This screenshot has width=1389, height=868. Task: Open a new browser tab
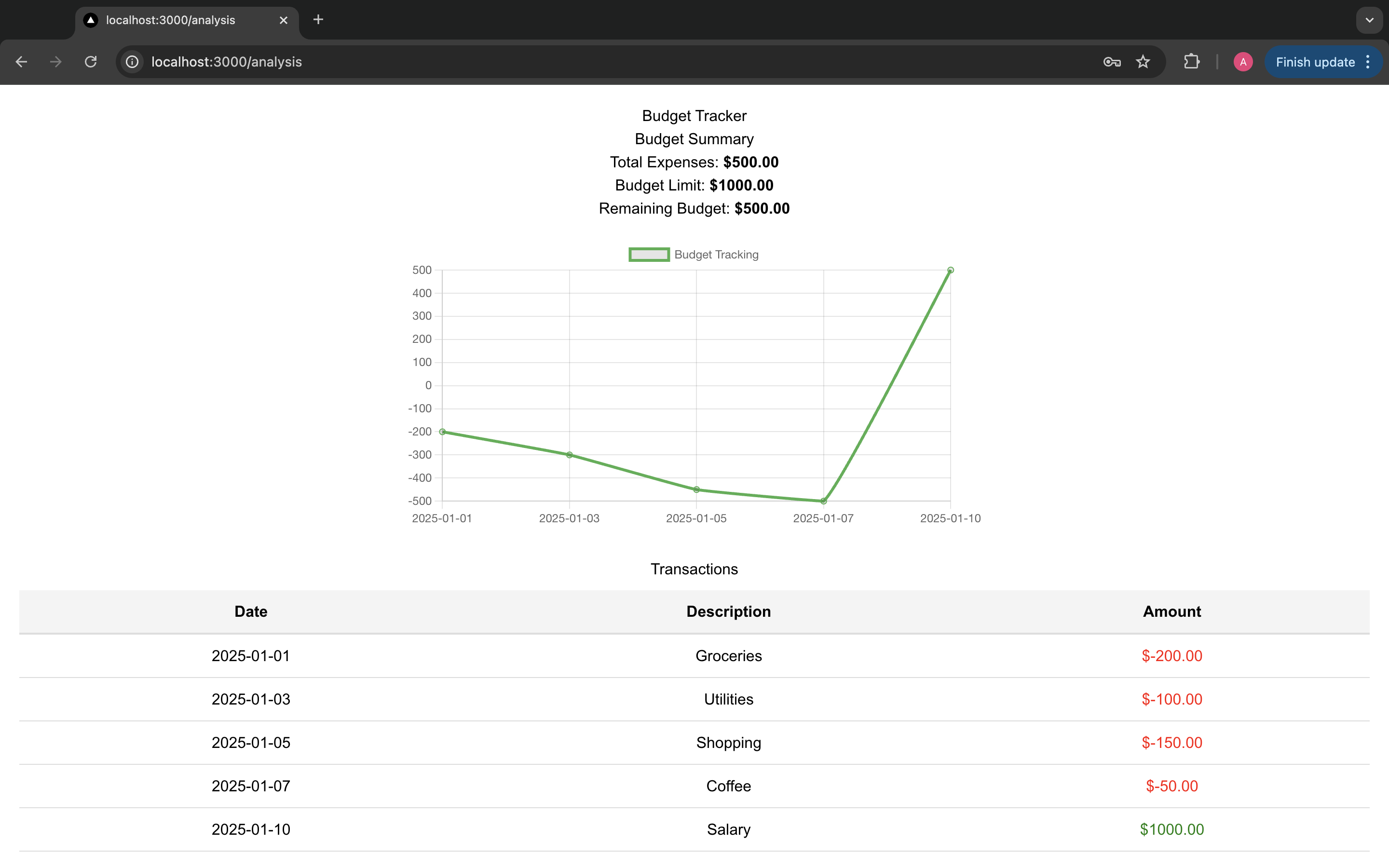tap(318, 20)
